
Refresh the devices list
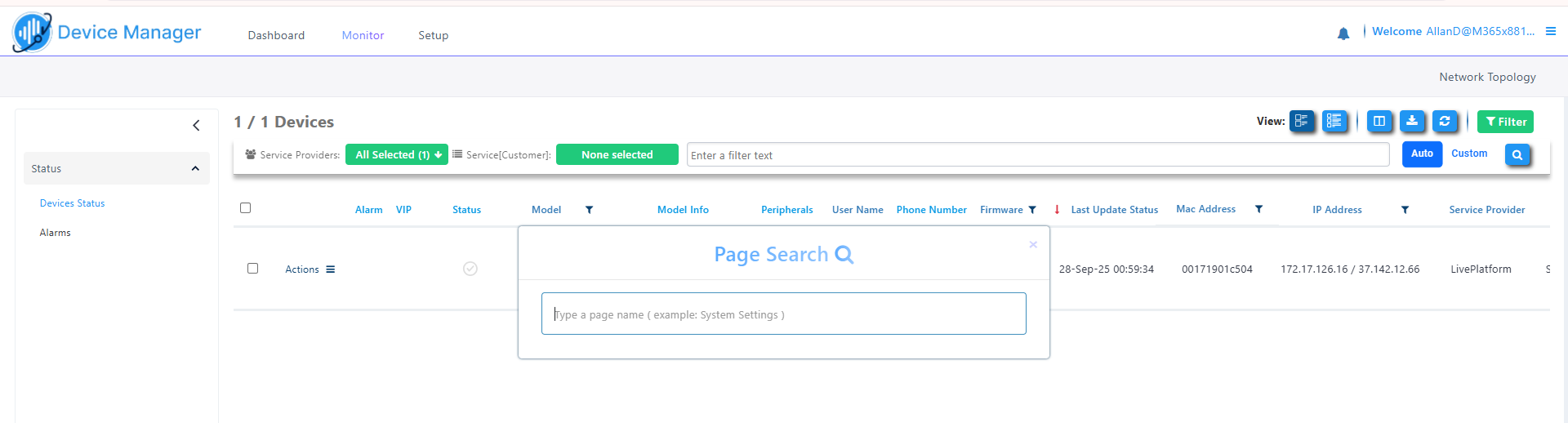click(x=1445, y=122)
